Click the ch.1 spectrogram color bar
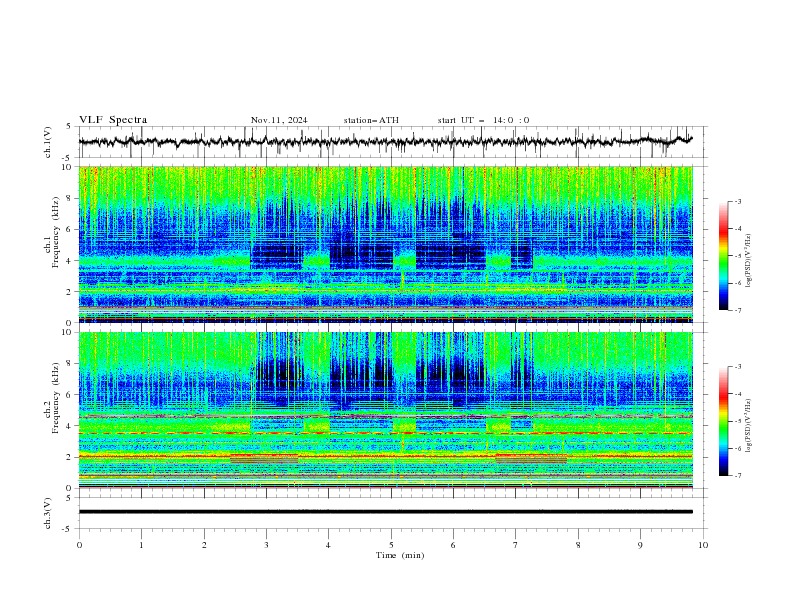The image size is (792, 612). (x=724, y=256)
